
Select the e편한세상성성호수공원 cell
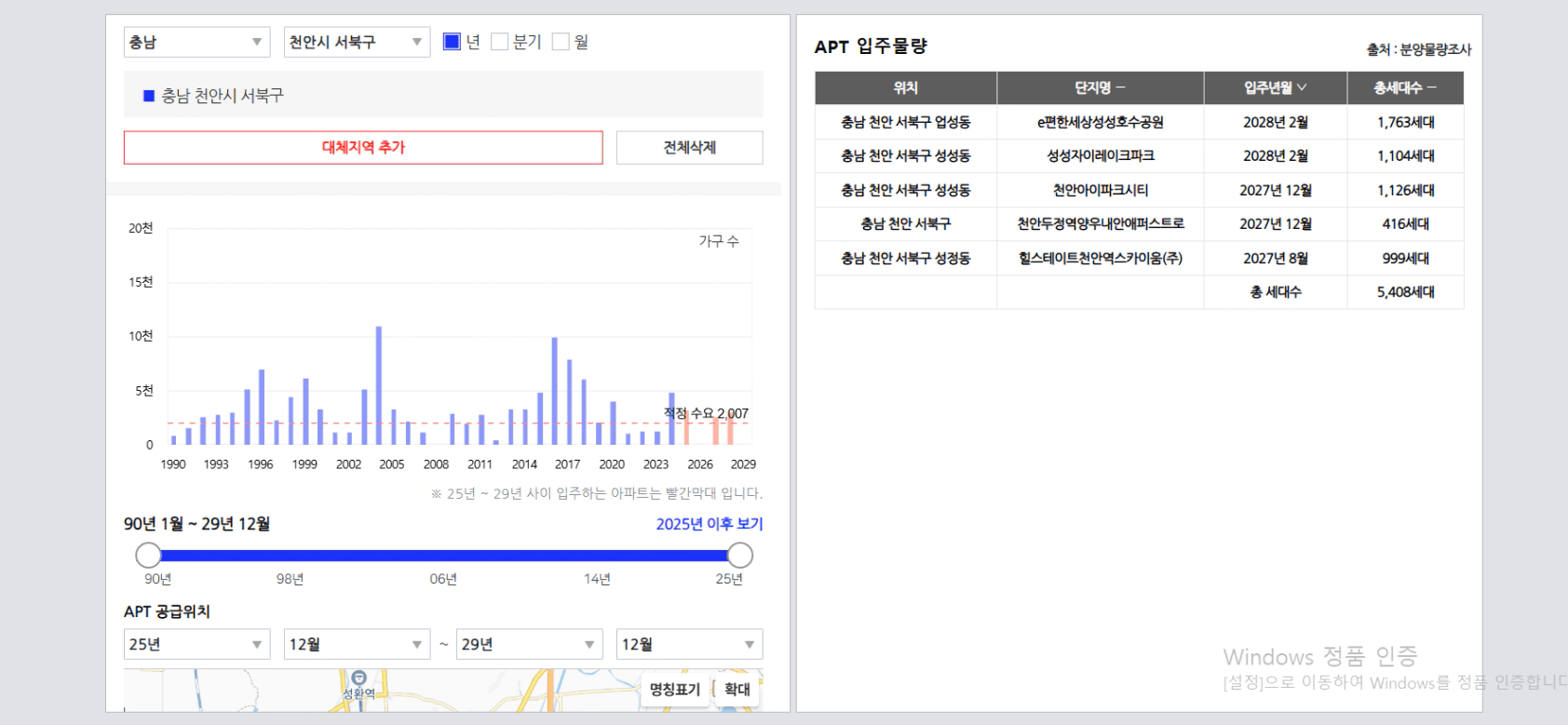point(1100,122)
